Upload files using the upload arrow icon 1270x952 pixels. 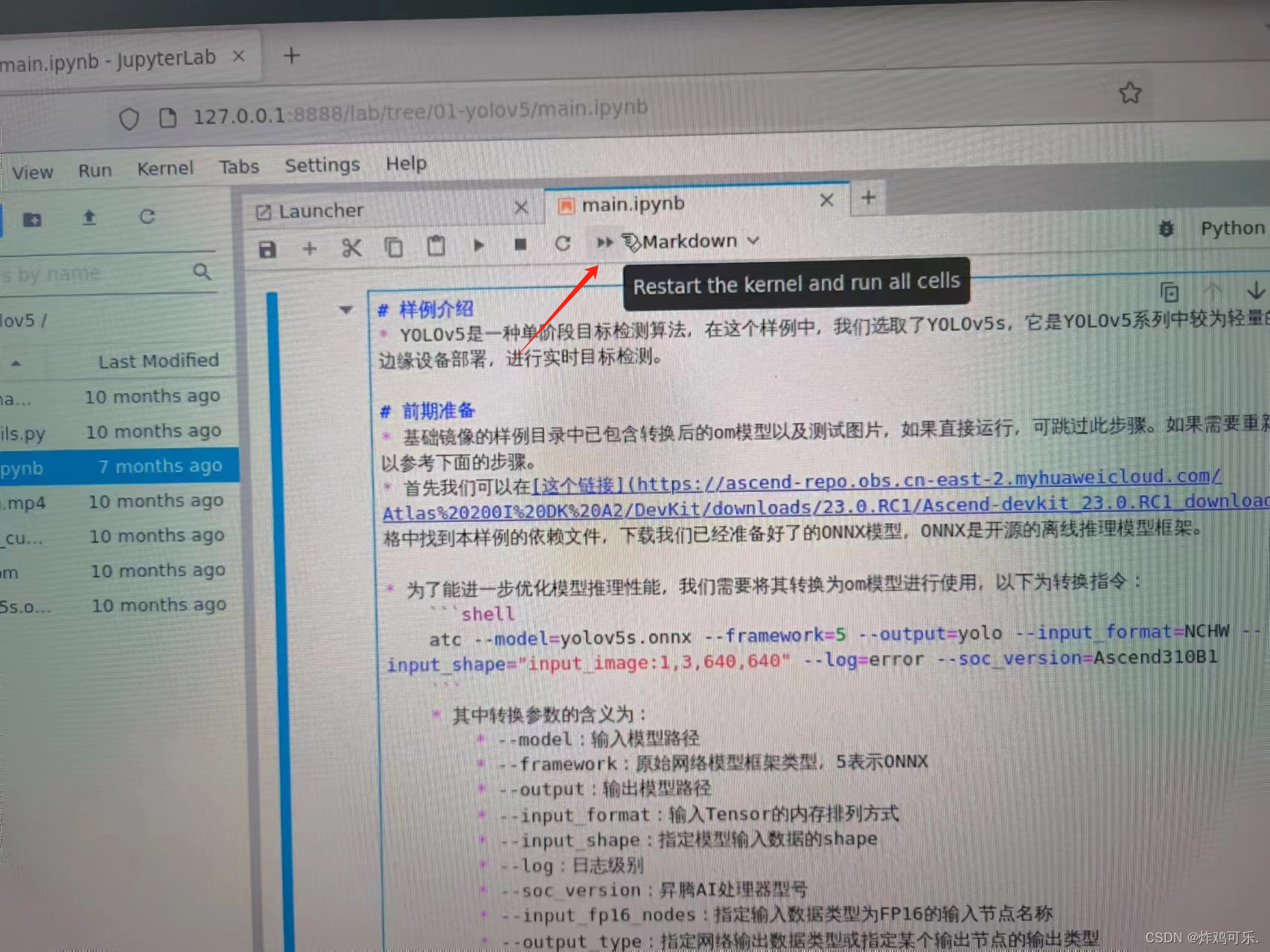(89, 217)
